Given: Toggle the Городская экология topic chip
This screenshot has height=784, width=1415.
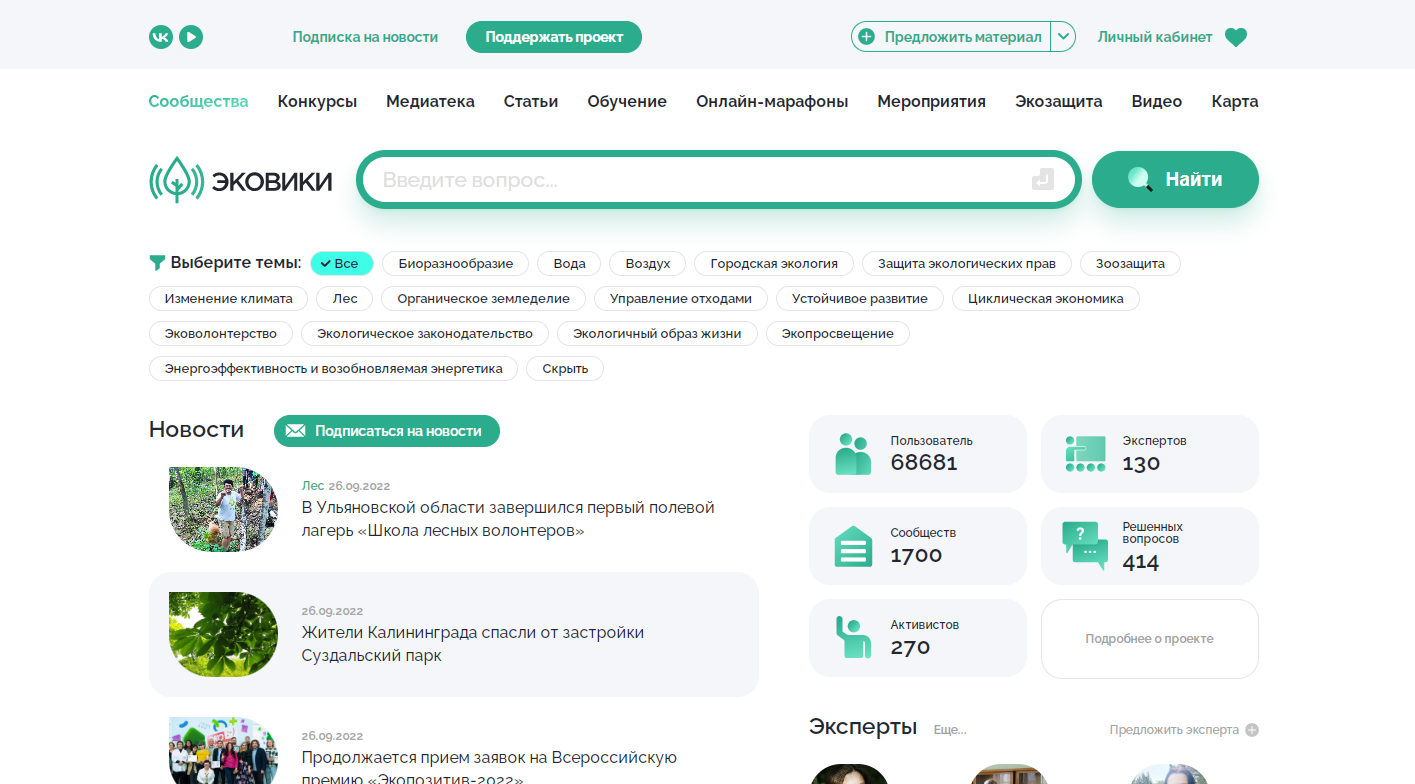Looking at the screenshot, I should click(774, 264).
